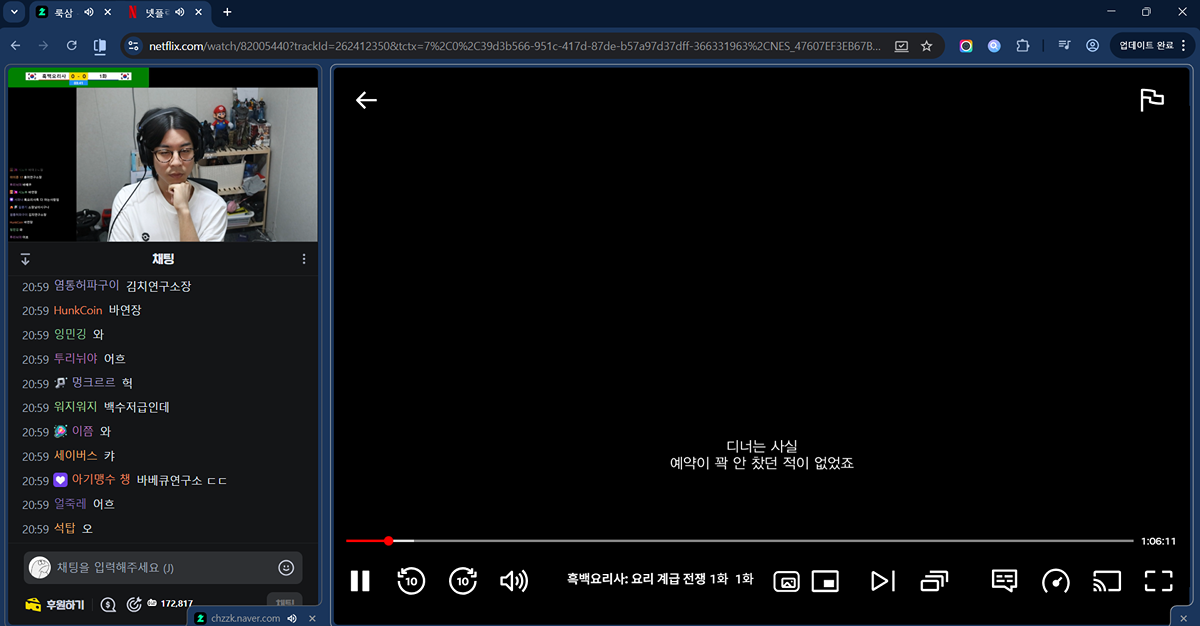Open audio and subtitles options
Image resolution: width=1200 pixels, height=626 pixels.
1004,581
